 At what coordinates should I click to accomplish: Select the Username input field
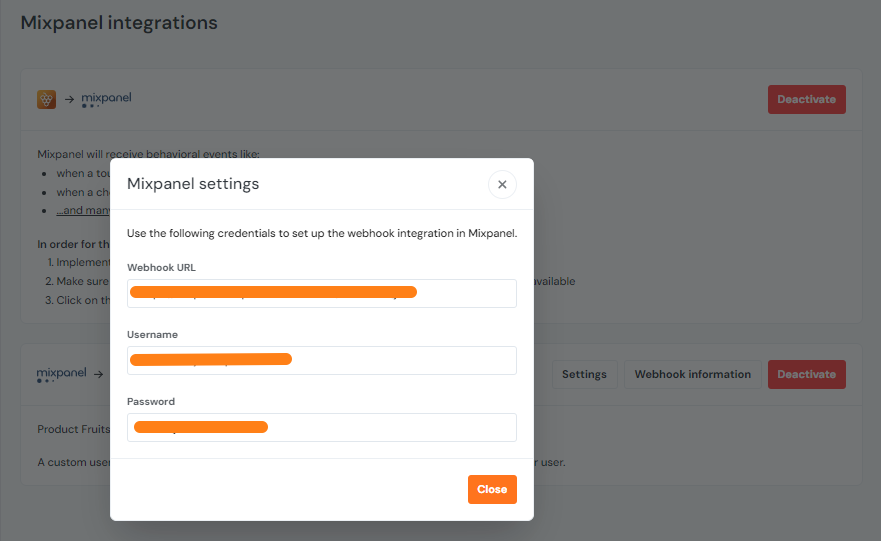point(321,360)
